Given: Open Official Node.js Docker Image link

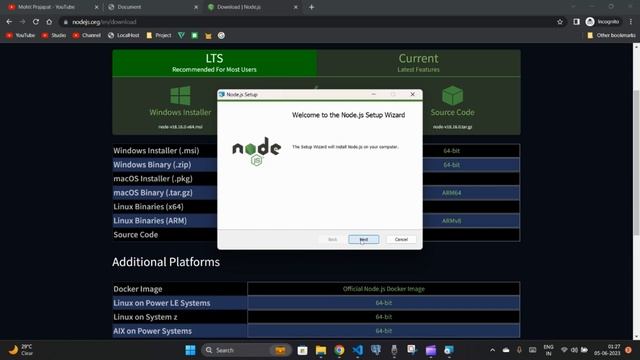Looking at the screenshot, I should pos(384,289).
